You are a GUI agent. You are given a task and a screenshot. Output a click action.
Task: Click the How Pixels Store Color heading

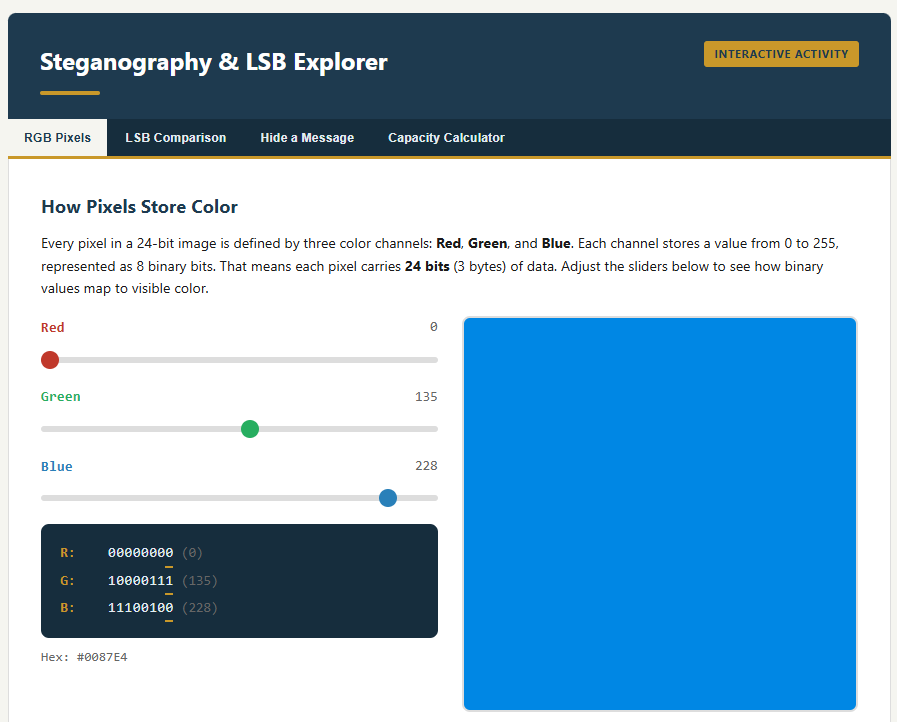point(139,207)
